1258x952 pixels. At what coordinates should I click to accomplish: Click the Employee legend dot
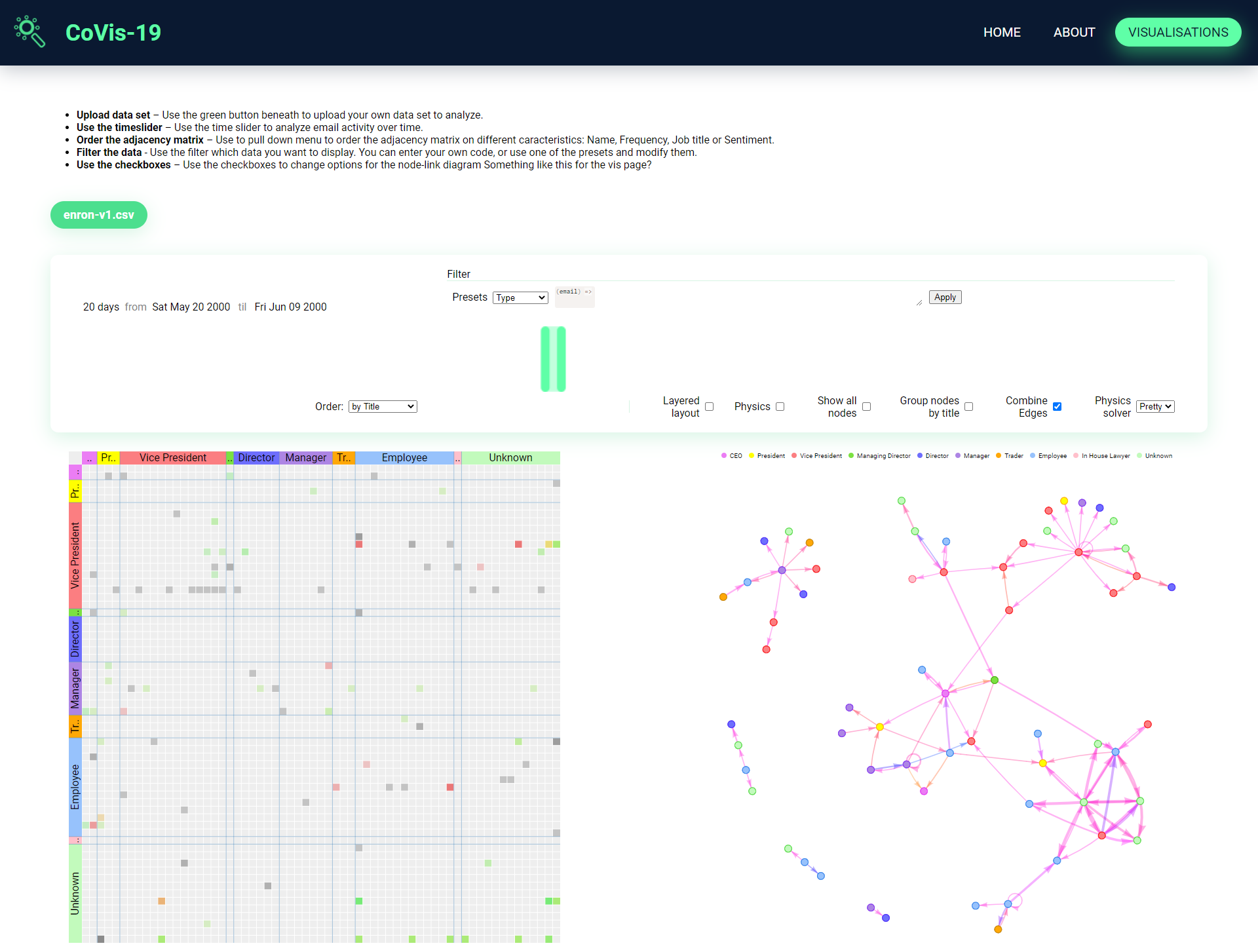1033,455
